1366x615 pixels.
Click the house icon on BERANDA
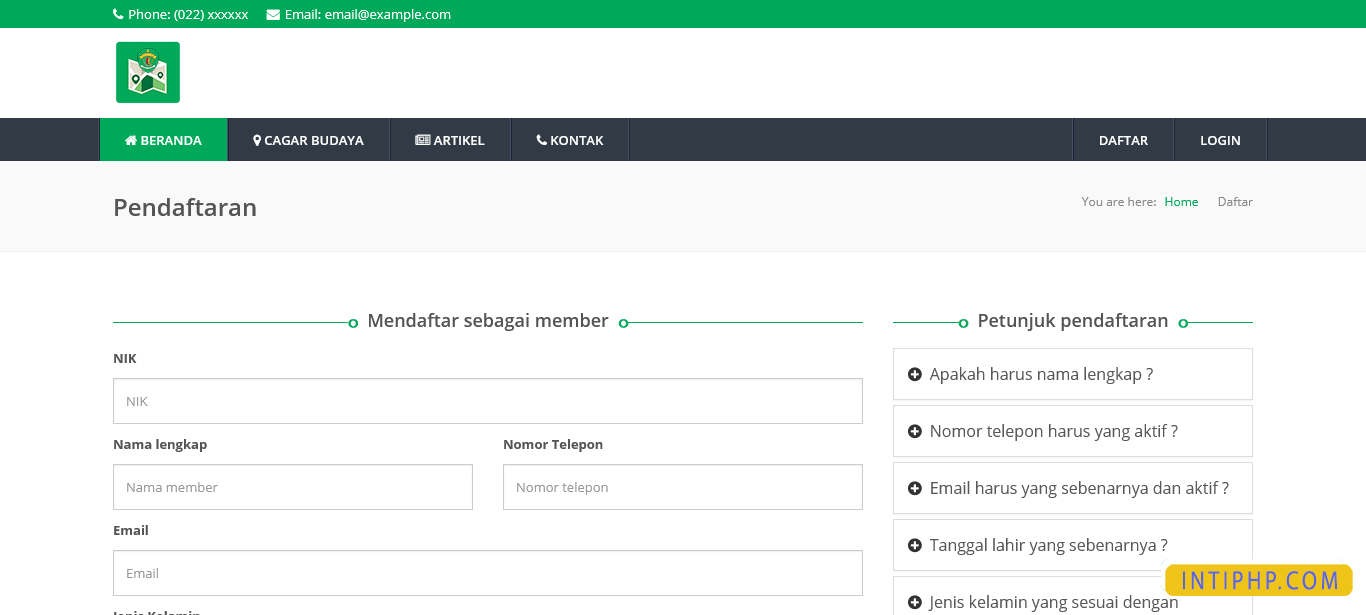[128, 140]
